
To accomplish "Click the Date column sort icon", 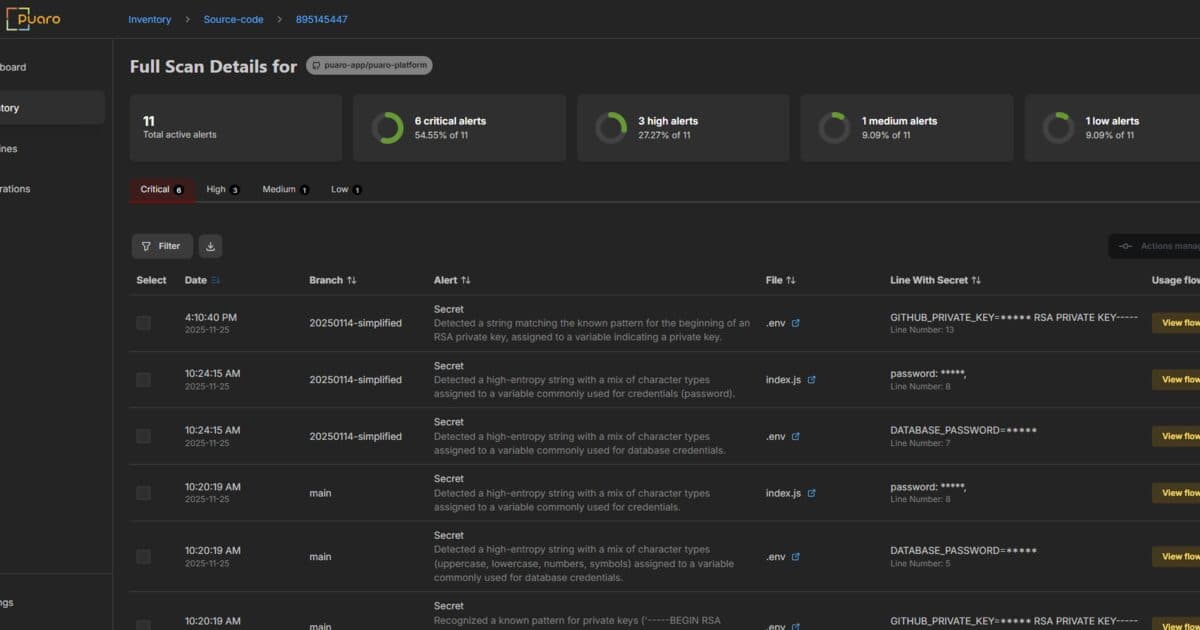I will 216,280.
